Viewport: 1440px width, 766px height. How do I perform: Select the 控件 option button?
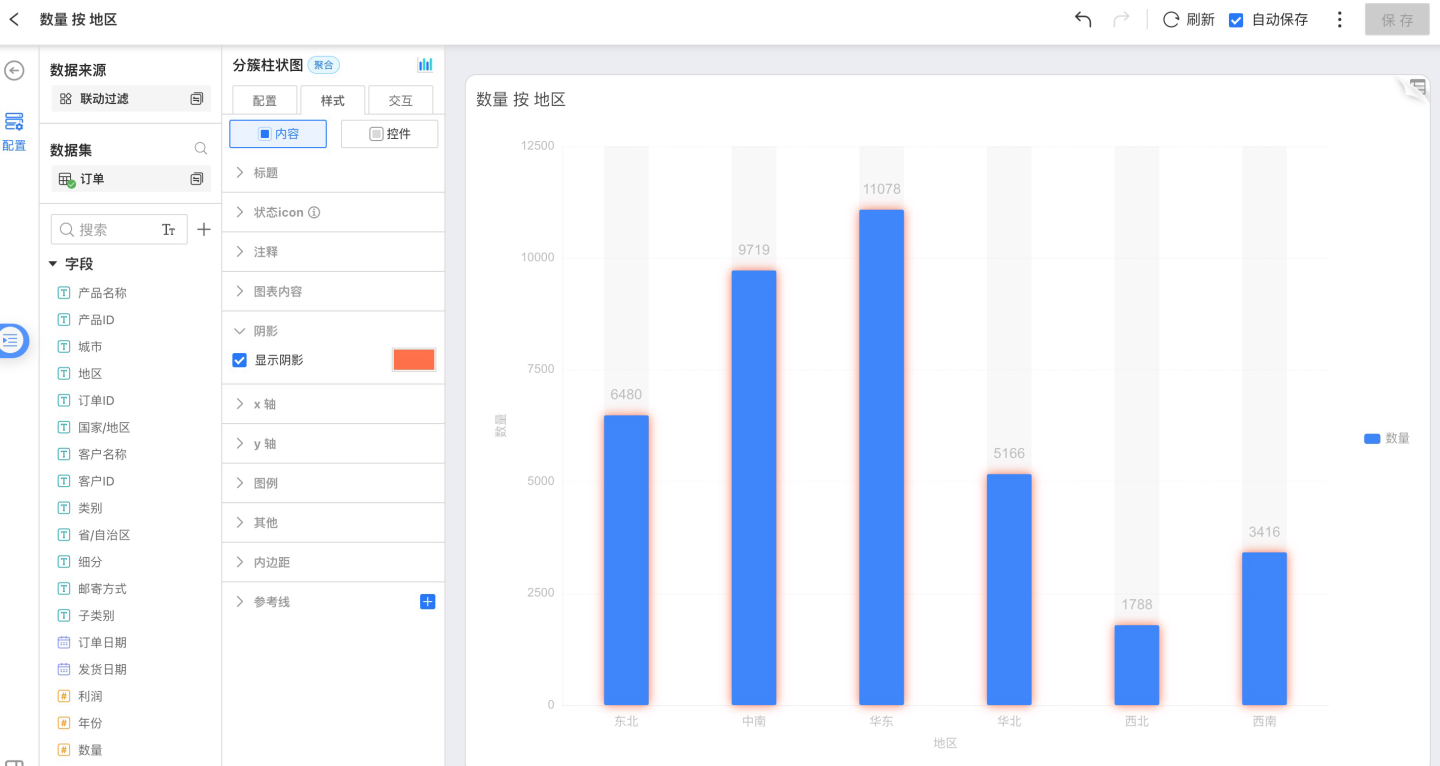(389, 134)
